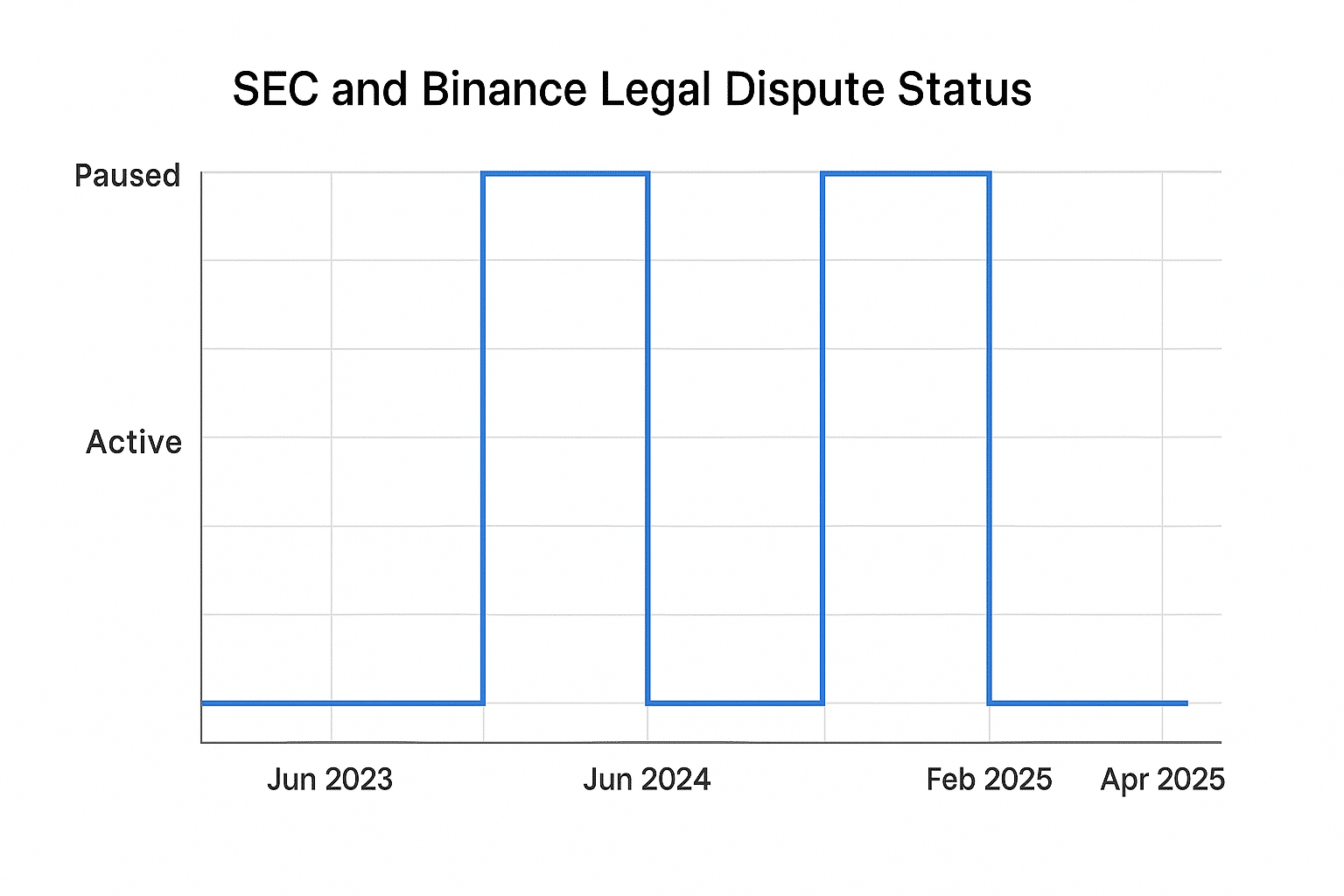Click the first paused plateau of the blue line
Screen dimensions: 1344x896
pos(565,174)
